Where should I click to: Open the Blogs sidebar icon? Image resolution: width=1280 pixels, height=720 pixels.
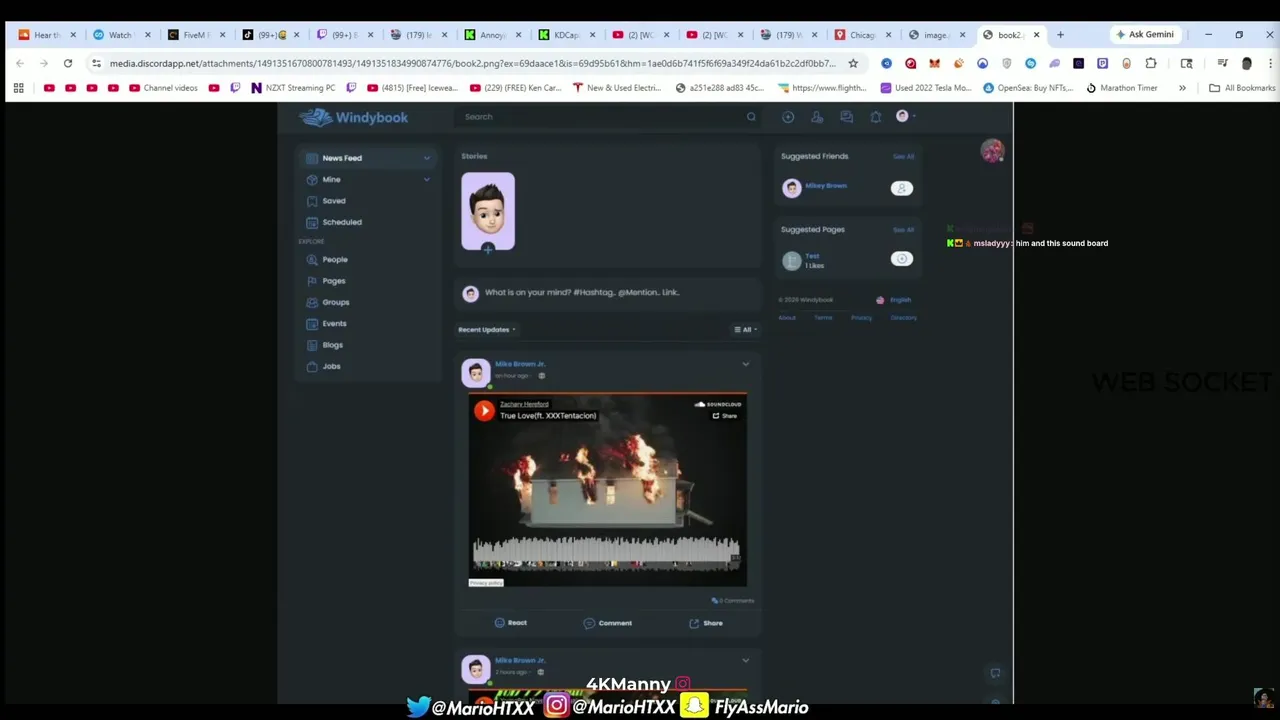312,345
